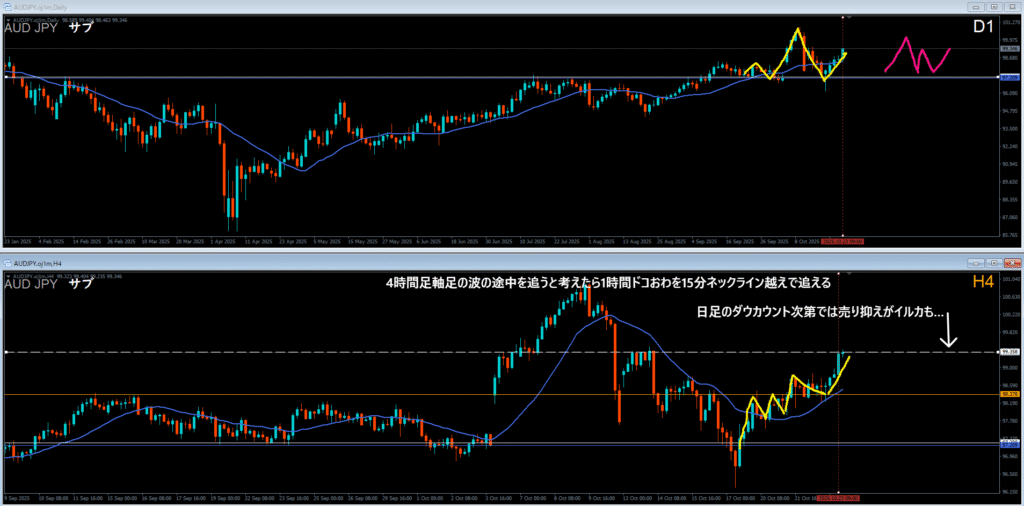Click the サブ label in the Daily chart
Viewport: 1024px width, 506px height.
[x=81, y=28]
